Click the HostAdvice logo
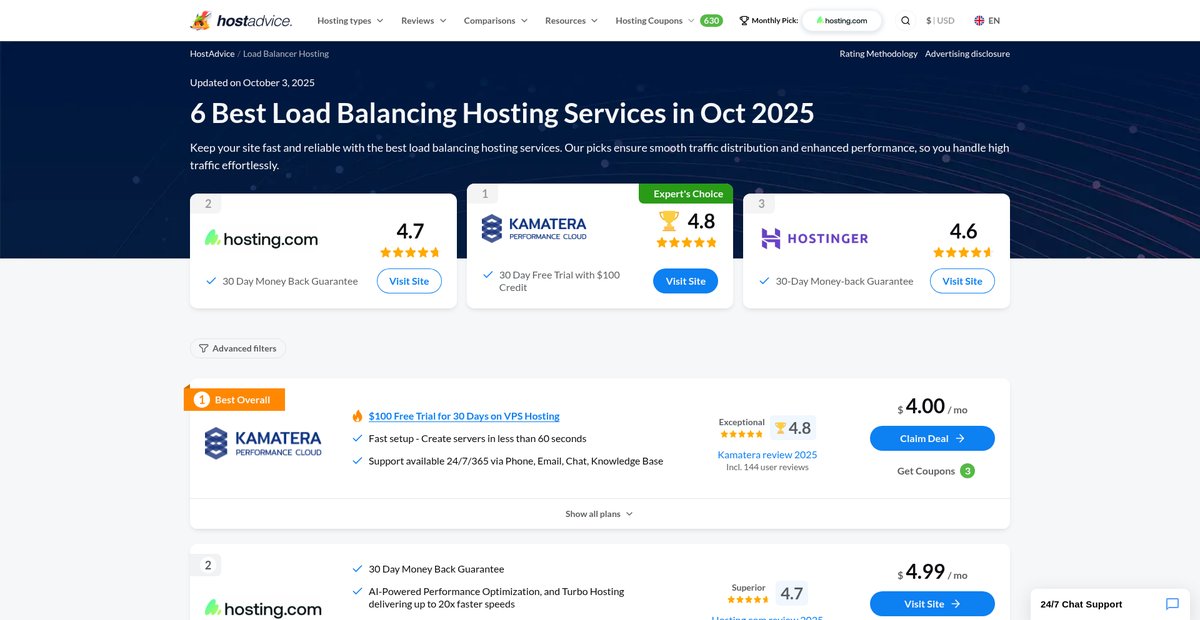Screen dimensions: 1200x620 tap(241, 20)
